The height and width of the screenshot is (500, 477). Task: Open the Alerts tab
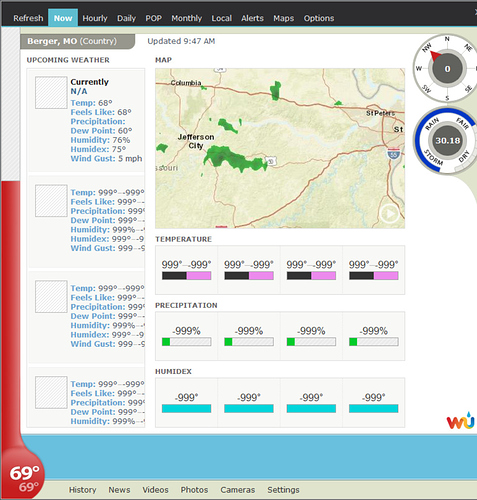click(252, 18)
